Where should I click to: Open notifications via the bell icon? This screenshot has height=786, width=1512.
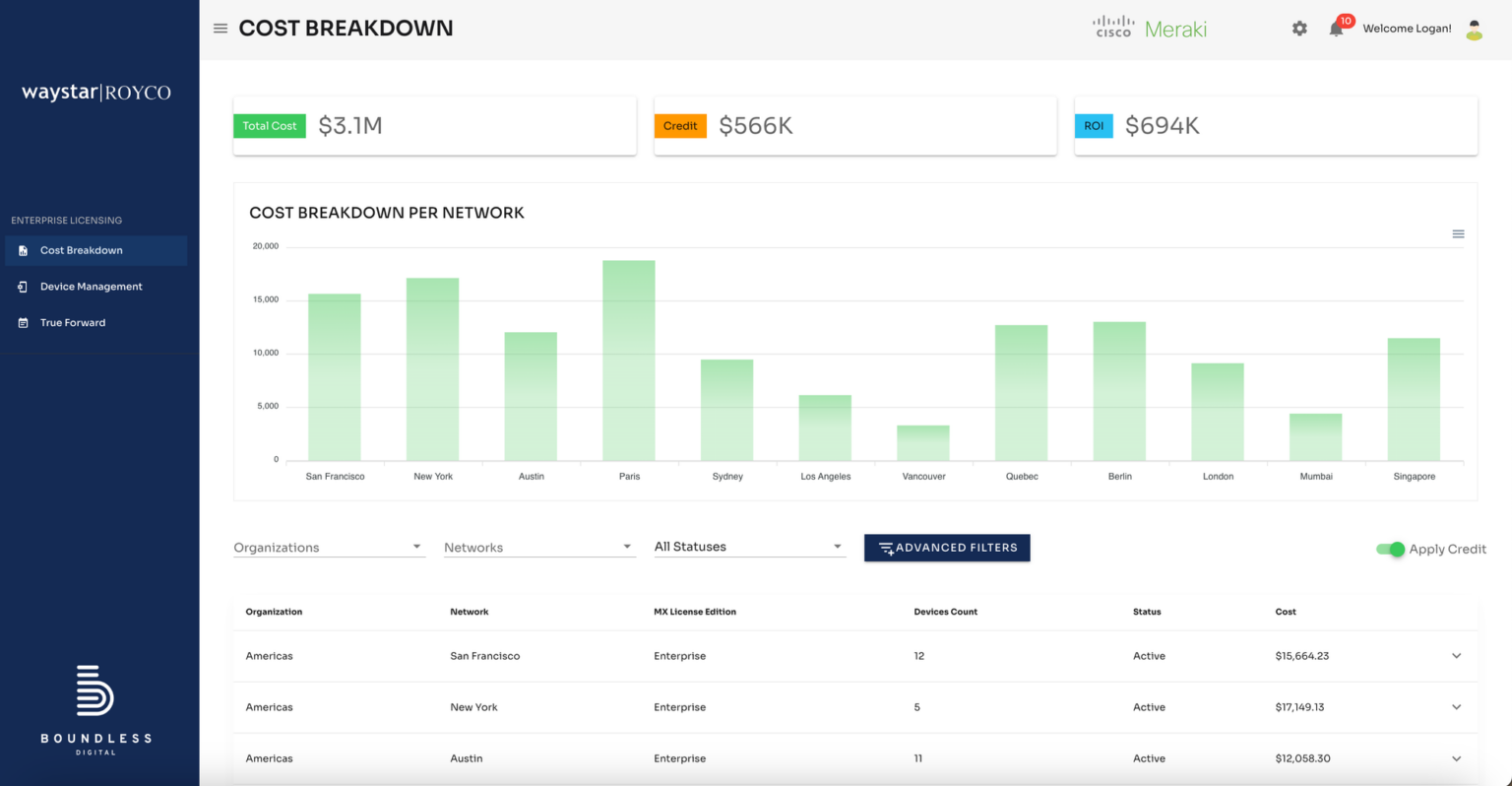coord(1336,29)
